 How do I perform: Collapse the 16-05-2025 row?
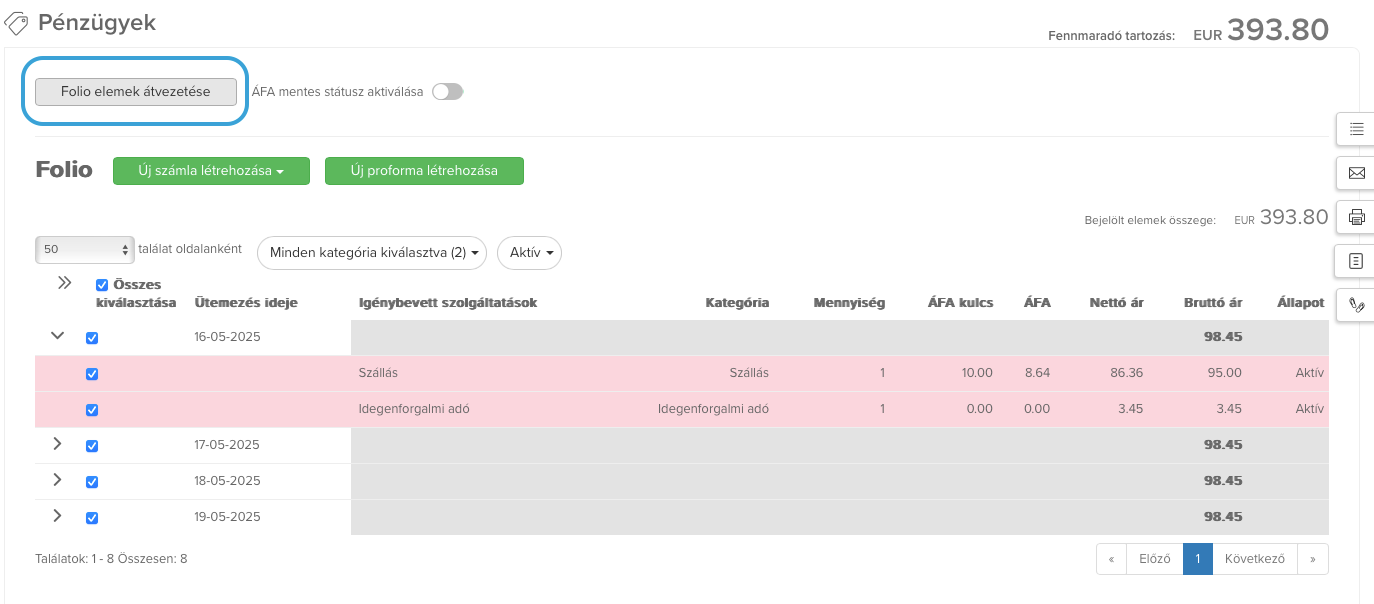pyautogui.click(x=57, y=337)
